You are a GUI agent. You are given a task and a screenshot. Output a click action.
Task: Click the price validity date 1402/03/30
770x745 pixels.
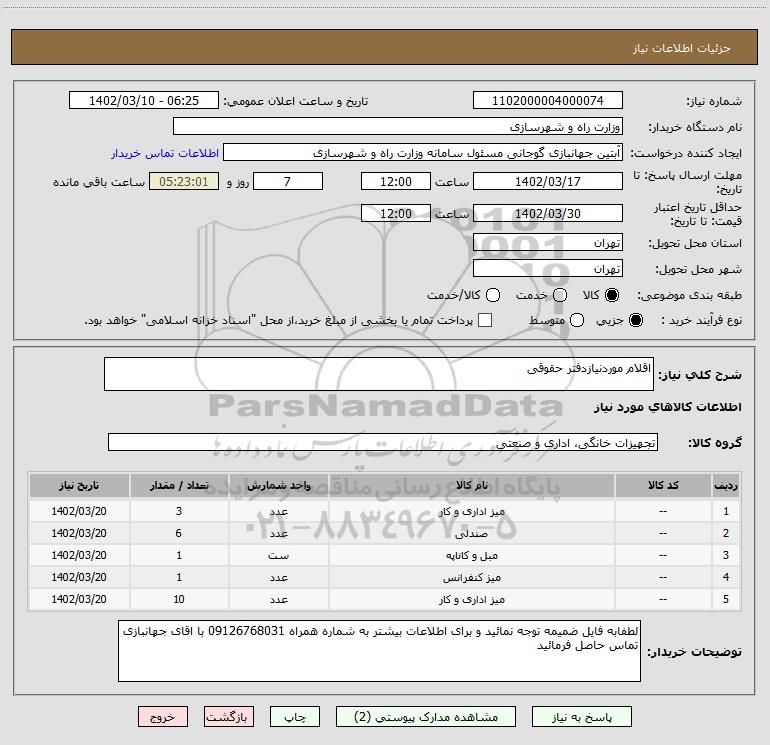[x=548, y=213]
